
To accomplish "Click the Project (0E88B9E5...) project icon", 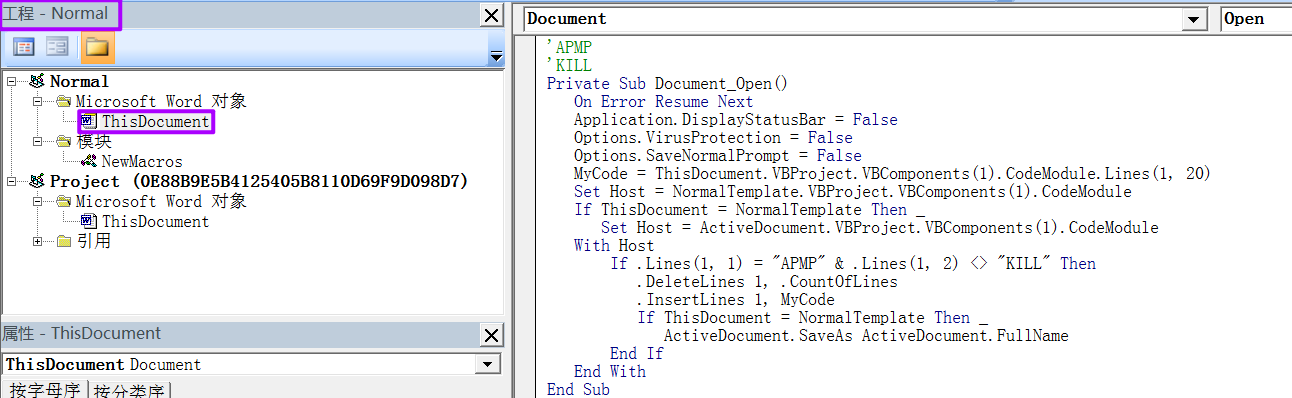I will (x=38, y=182).
